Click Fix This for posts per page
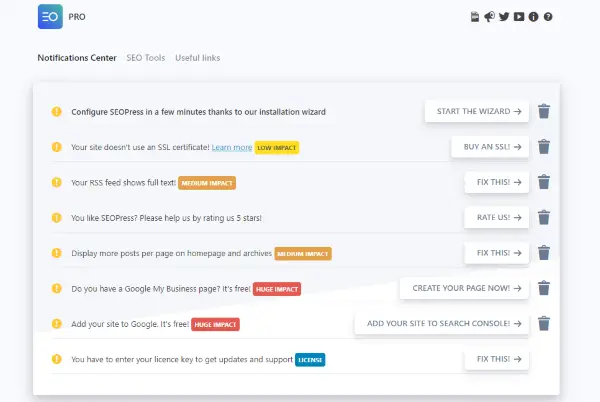The width and height of the screenshot is (600, 402). (x=497, y=253)
